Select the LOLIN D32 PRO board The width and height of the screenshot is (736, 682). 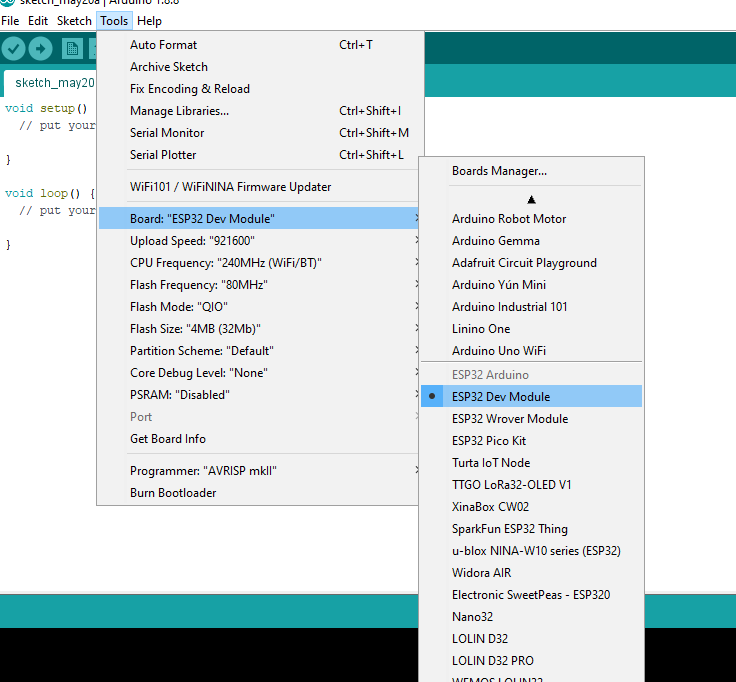(x=531, y=661)
